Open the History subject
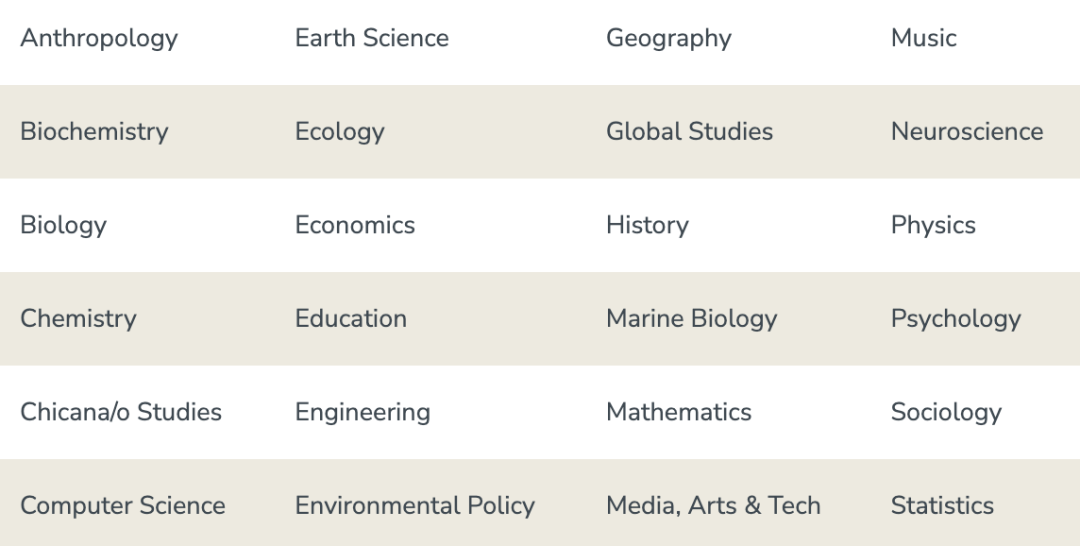Image resolution: width=1080 pixels, height=546 pixels. tap(647, 225)
